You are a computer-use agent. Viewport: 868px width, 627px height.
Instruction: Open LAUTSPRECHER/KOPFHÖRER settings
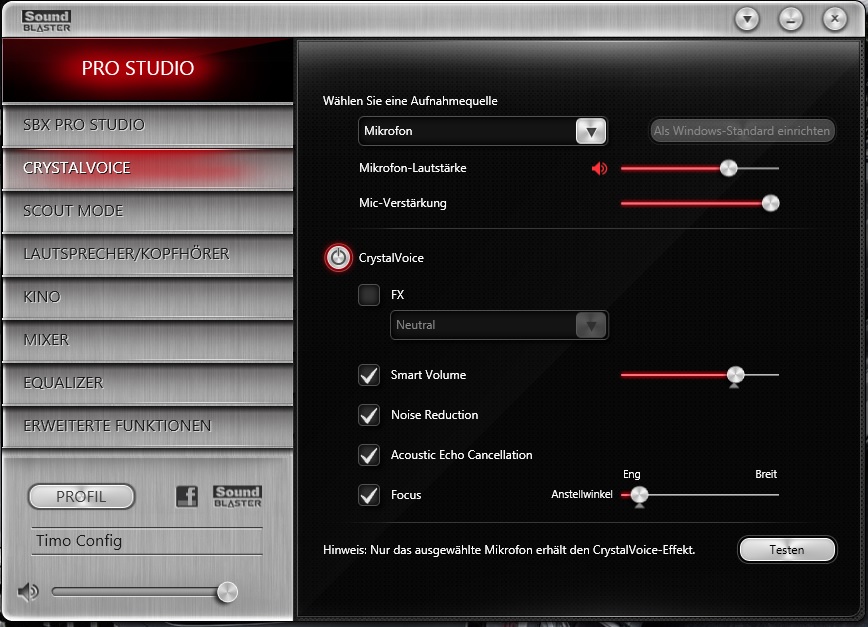click(x=148, y=254)
